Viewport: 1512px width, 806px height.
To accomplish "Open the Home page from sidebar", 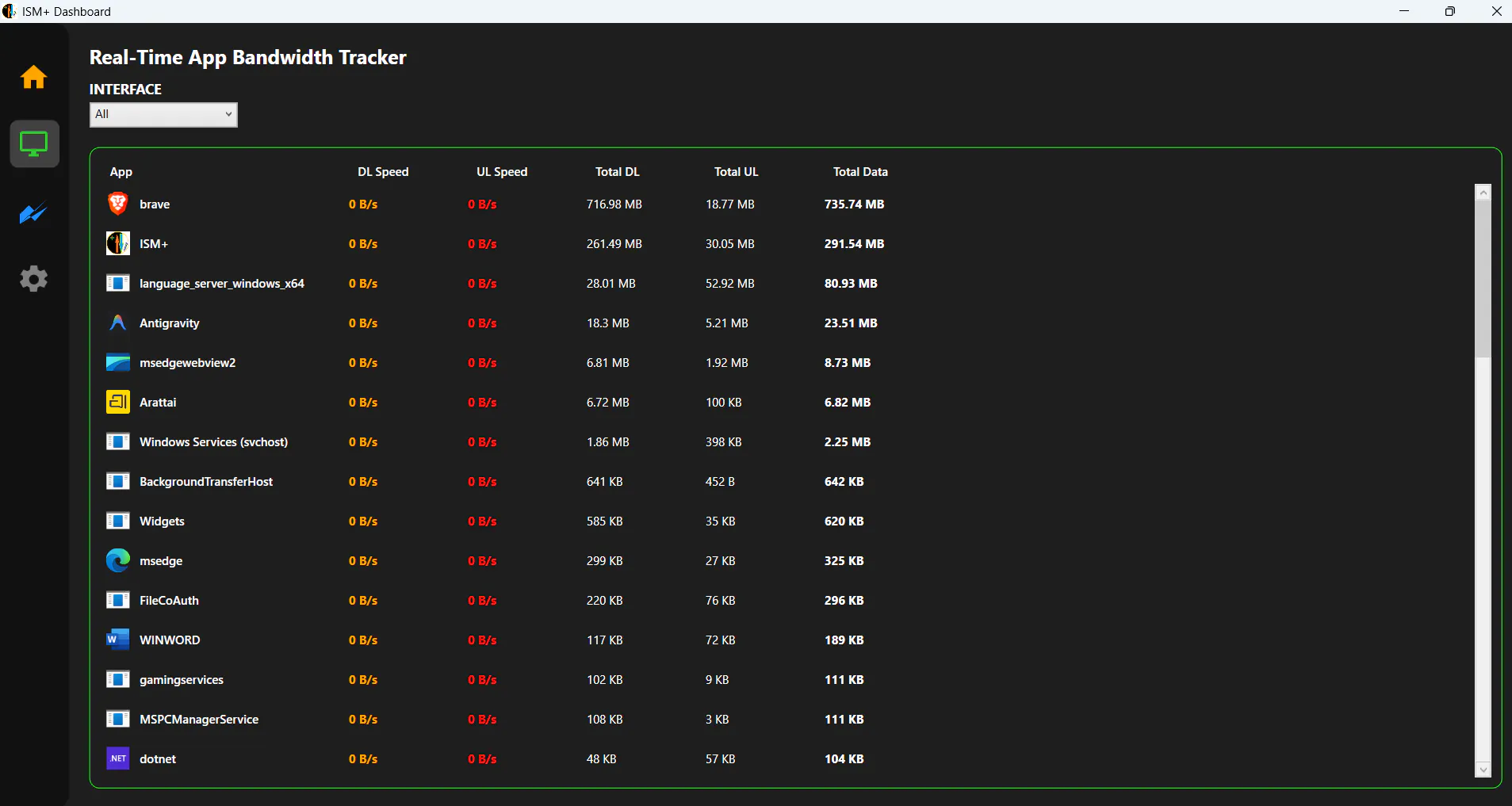I will (x=33, y=77).
